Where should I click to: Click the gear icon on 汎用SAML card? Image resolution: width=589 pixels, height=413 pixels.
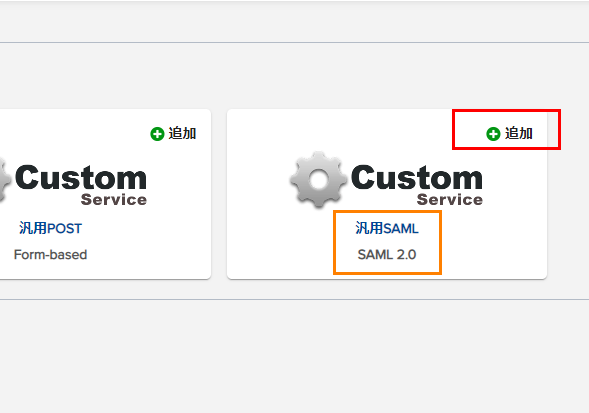(319, 180)
